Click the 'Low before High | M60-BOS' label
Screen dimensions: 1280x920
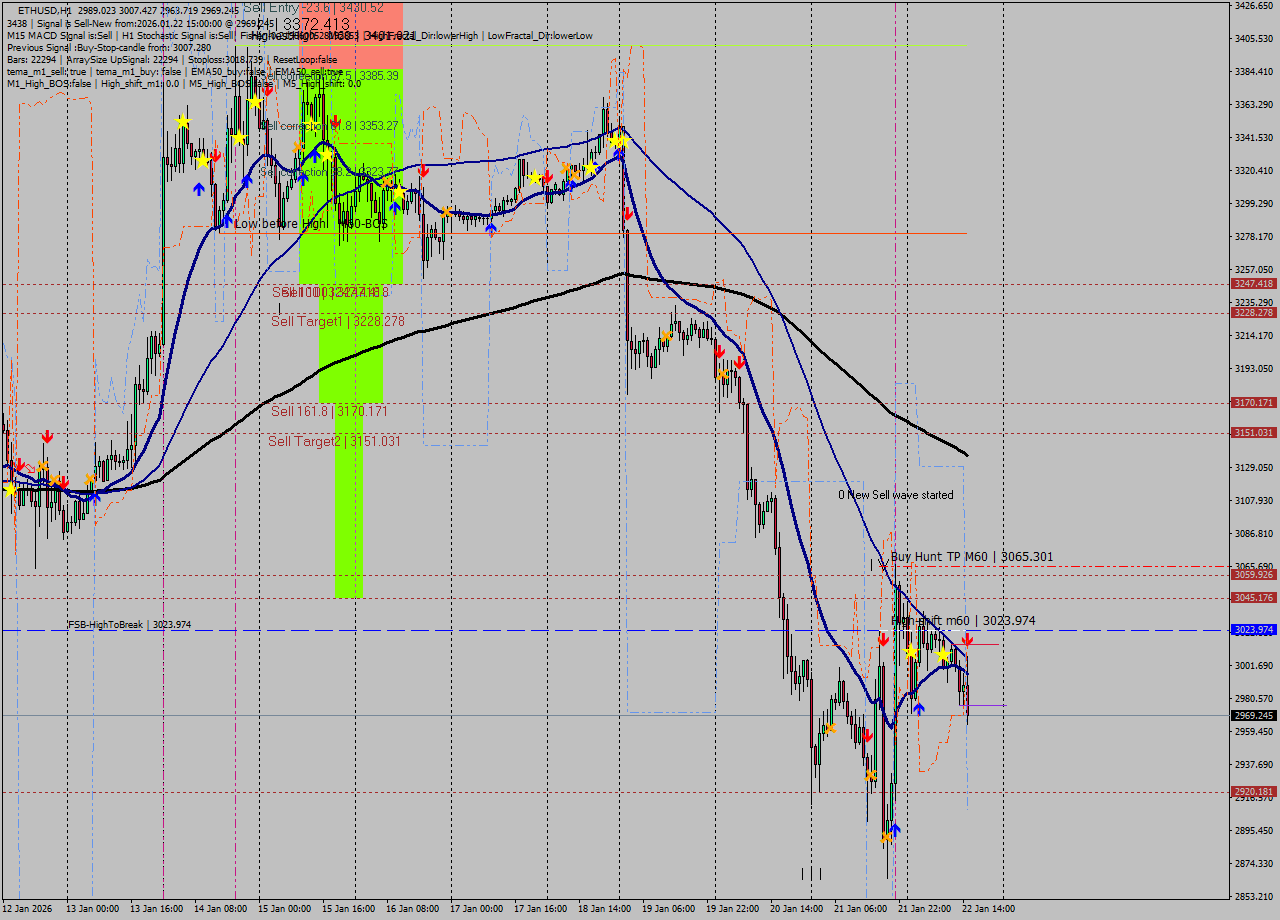pyautogui.click(x=310, y=224)
